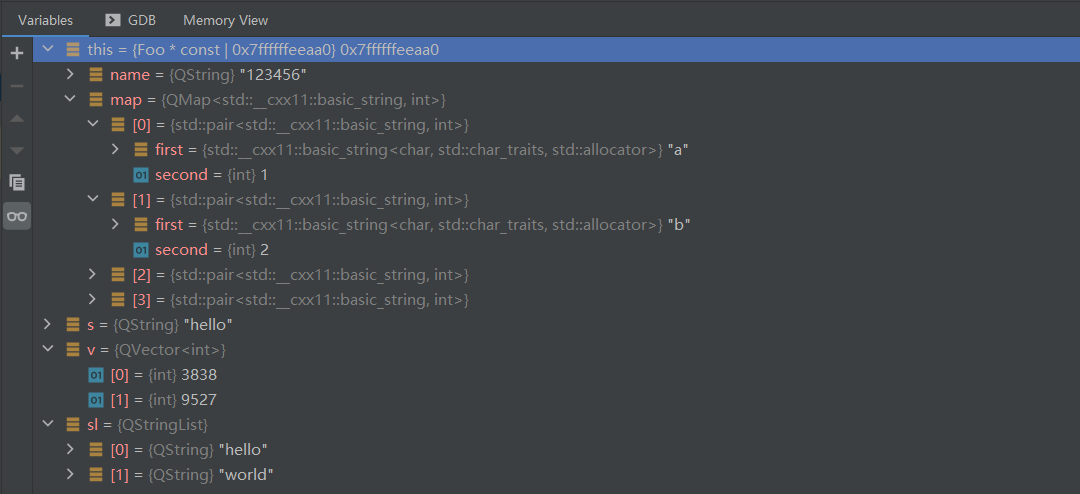Collapse the v QVector node
This screenshot has height=494, width=1080.
tap(48, 349)
